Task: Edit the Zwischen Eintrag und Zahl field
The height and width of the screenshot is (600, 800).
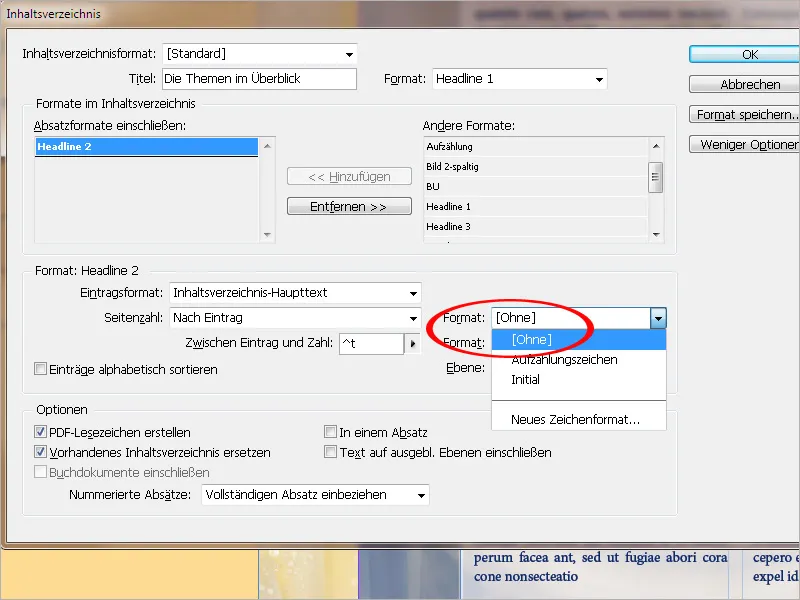Action: click(371, 343)
